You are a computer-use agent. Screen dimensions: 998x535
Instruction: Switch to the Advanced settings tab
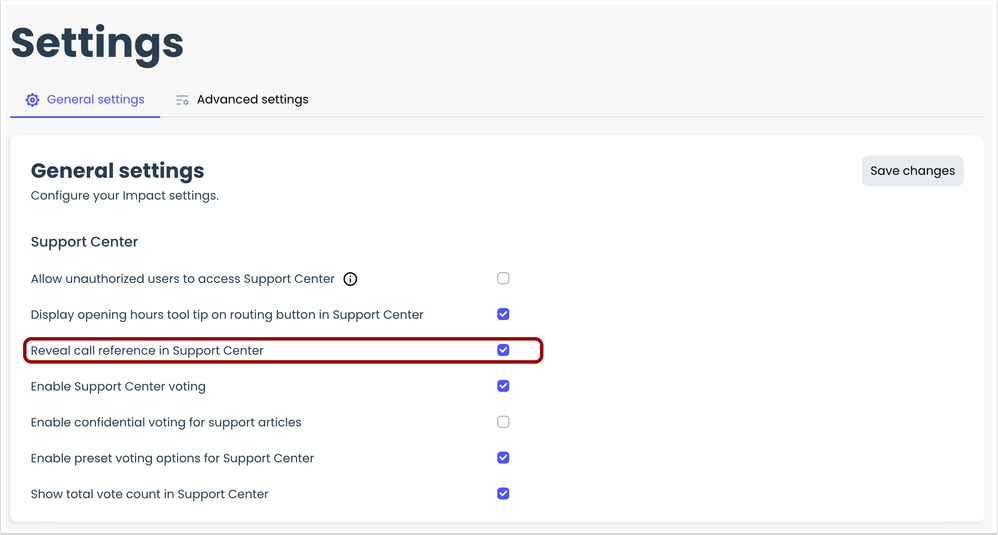[242, 100]
